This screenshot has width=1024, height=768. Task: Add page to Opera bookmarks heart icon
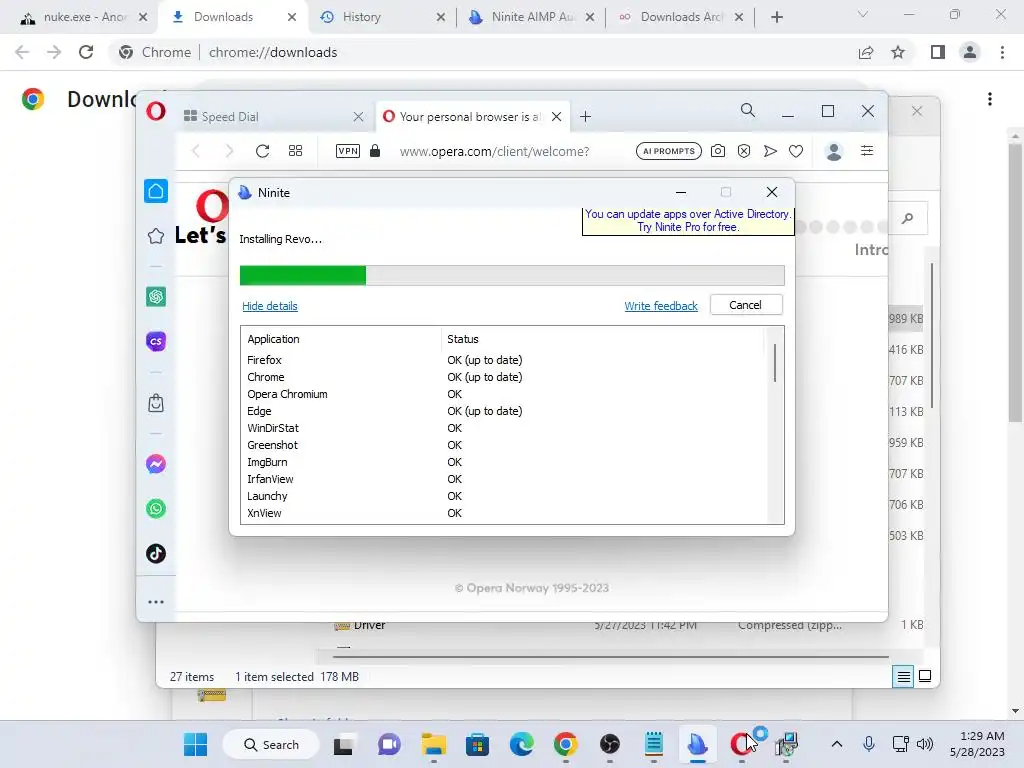pos(795,152)
